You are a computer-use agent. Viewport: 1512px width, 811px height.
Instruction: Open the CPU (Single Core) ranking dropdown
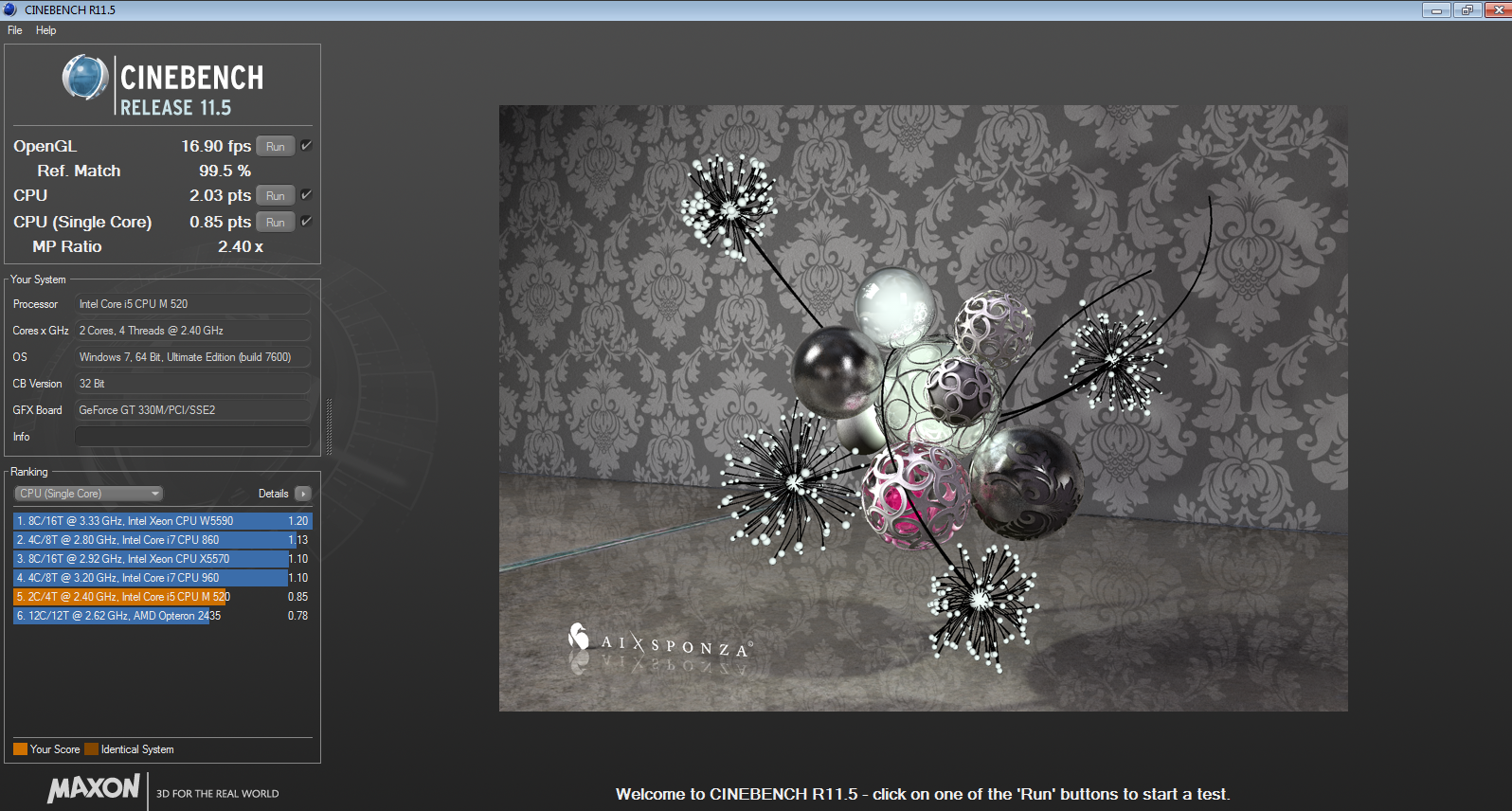click(89, 494)
